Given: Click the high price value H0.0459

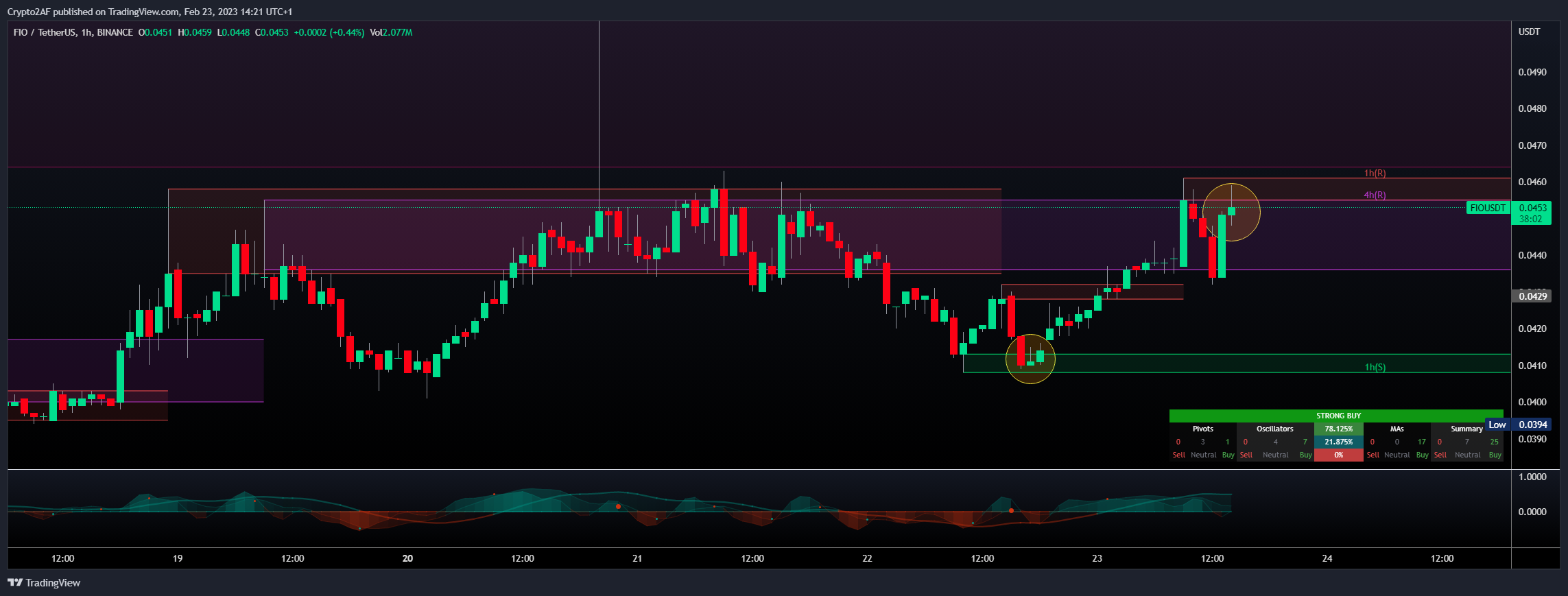Looking at the screenshot, I should [195, 32].
